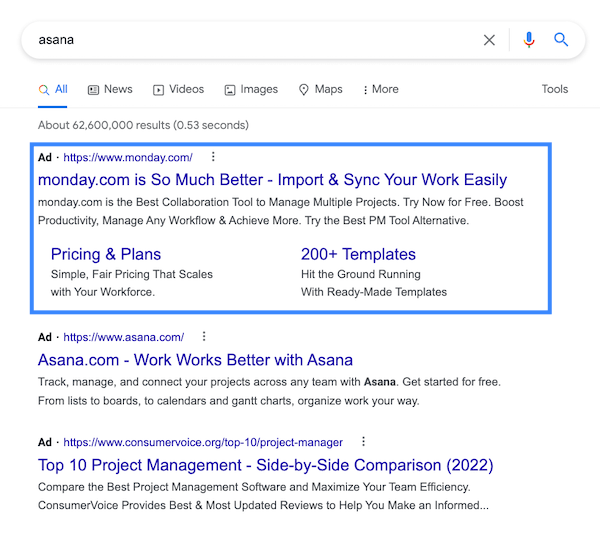Viewport: 600px width, 533px height.
Task: Switch to the Videos tab
Action: 178,89
